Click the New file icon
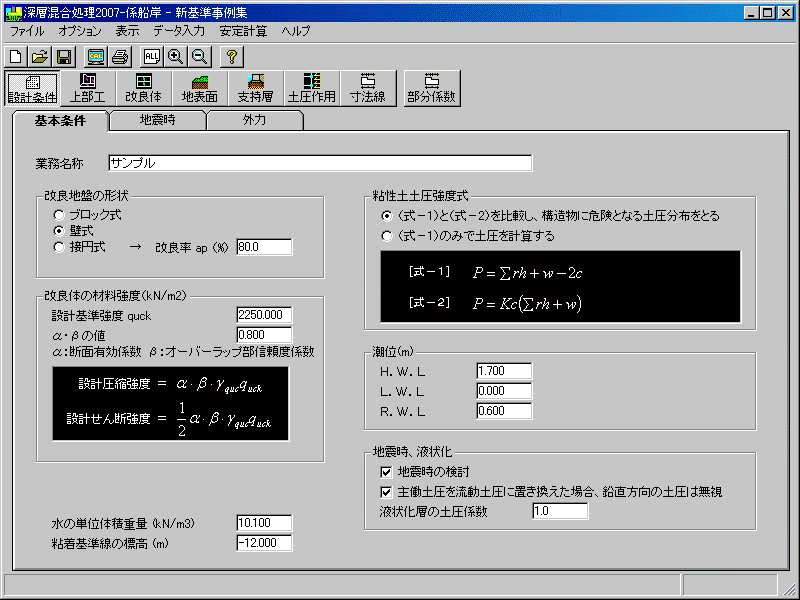800x600 pixels. pos(16,57)
